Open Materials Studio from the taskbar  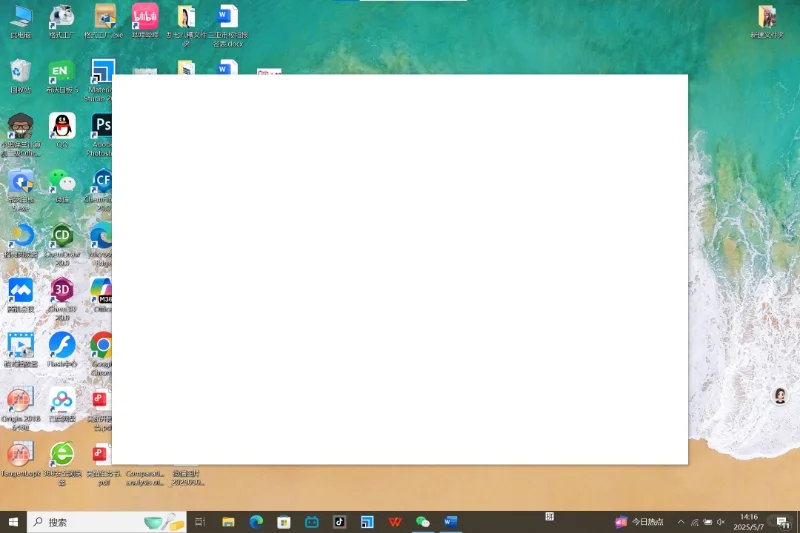tap(367, 522)
